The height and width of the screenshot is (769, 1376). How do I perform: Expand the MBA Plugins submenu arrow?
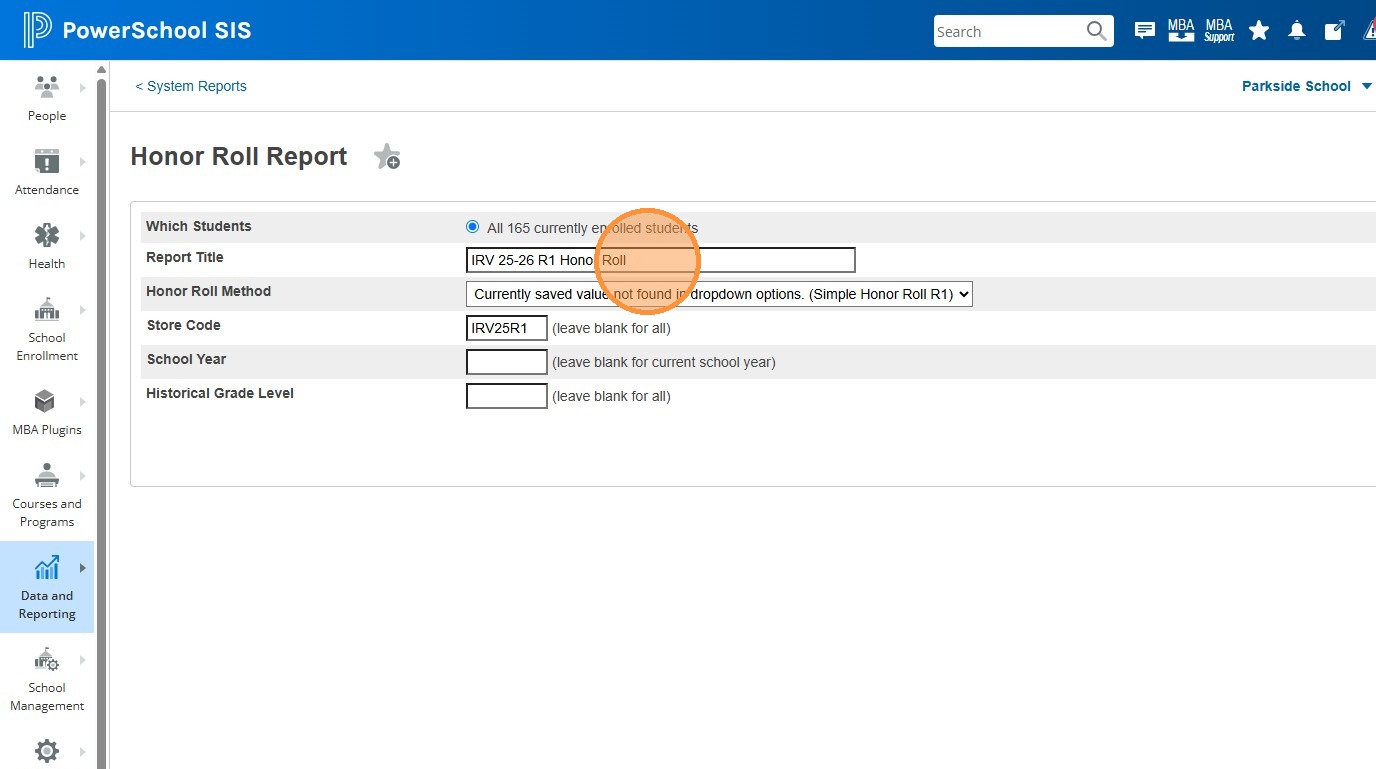82,402
